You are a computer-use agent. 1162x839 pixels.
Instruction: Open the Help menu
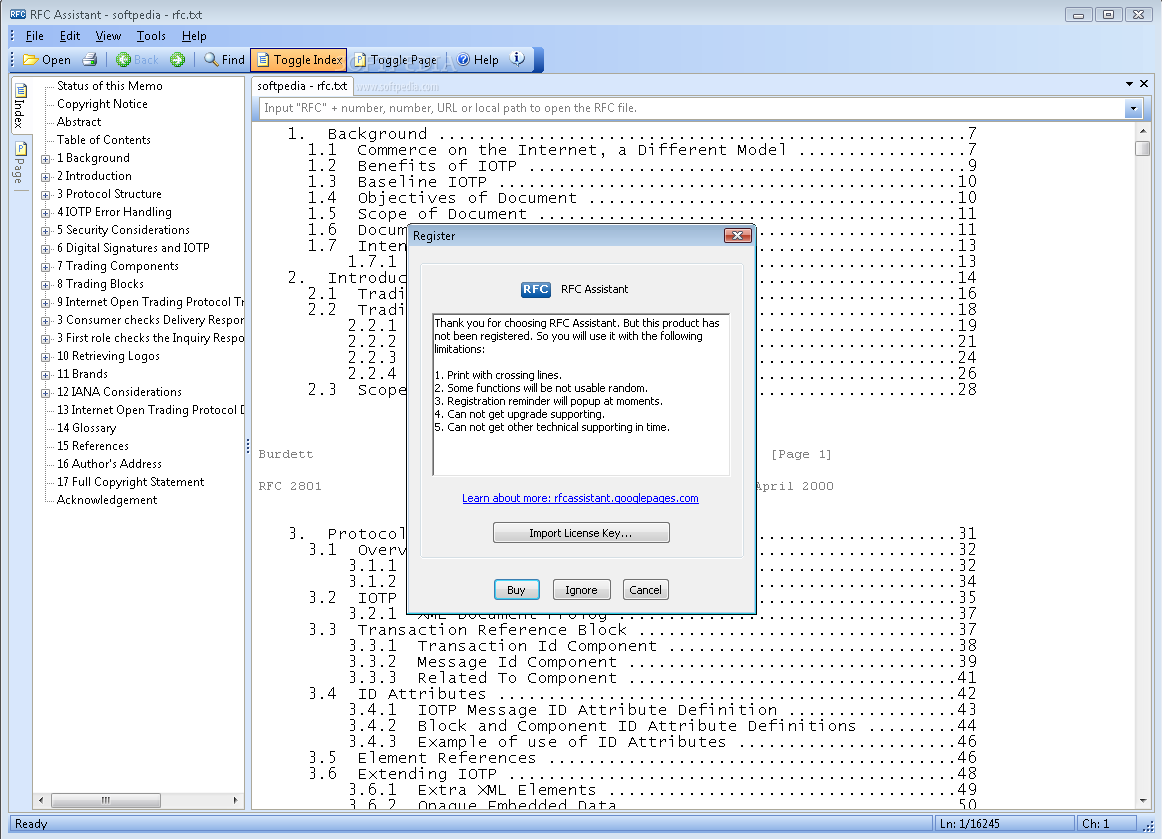193,36
